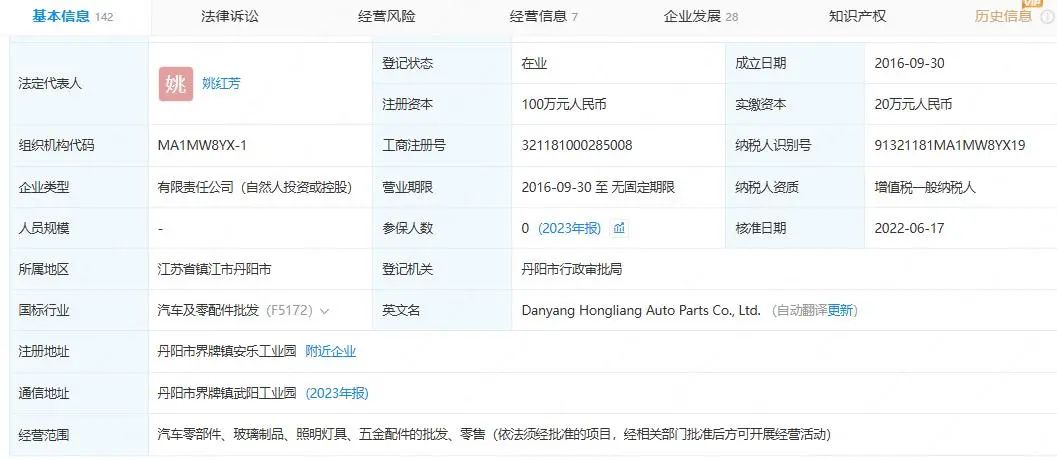This screenshot has width=1057, height=460.
Task: Switch to the 法律诉讼 tab
Action: coord(230,16)
